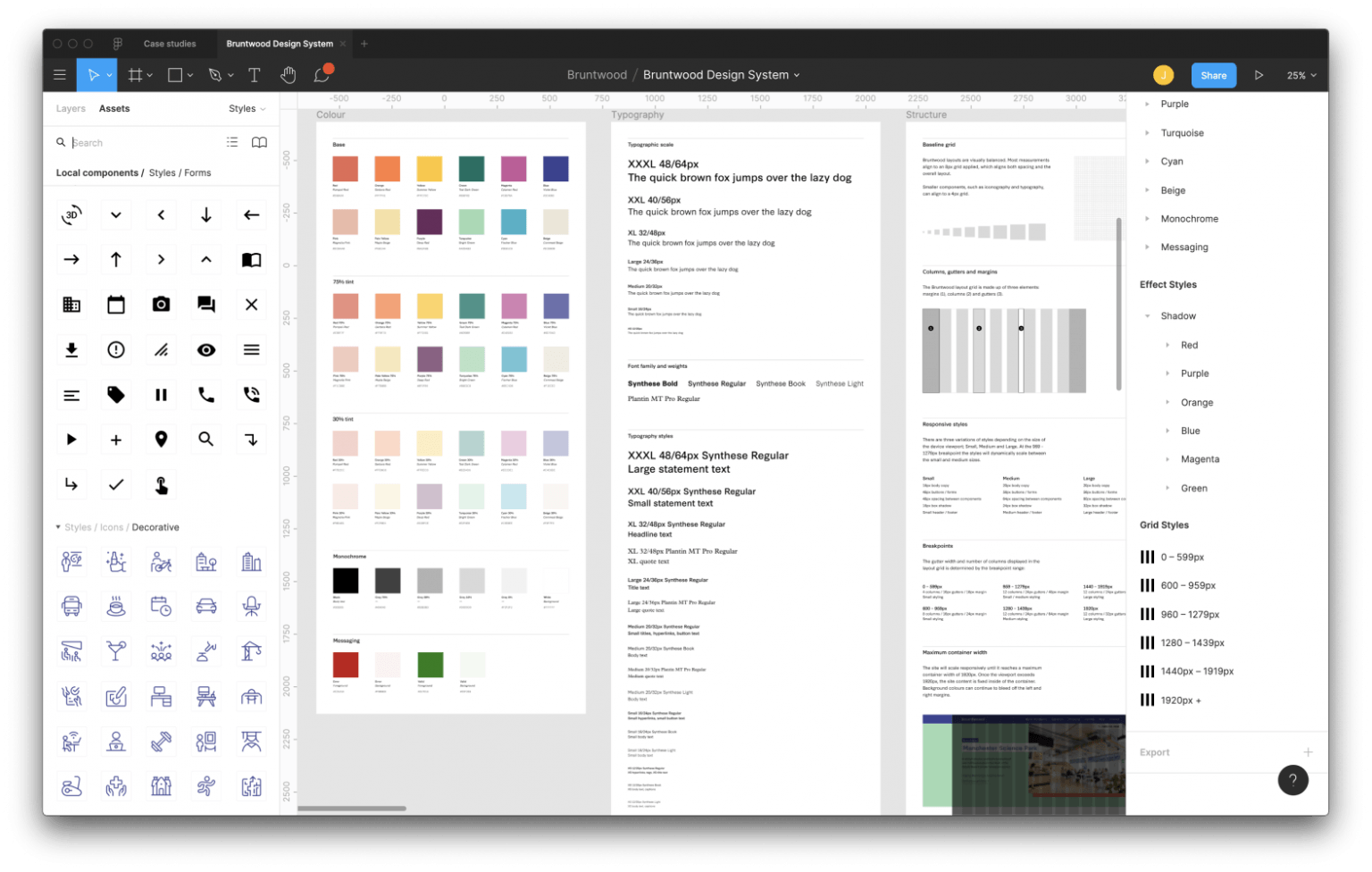
Task: Select the 3D rotation icon component
Action: 71,214
